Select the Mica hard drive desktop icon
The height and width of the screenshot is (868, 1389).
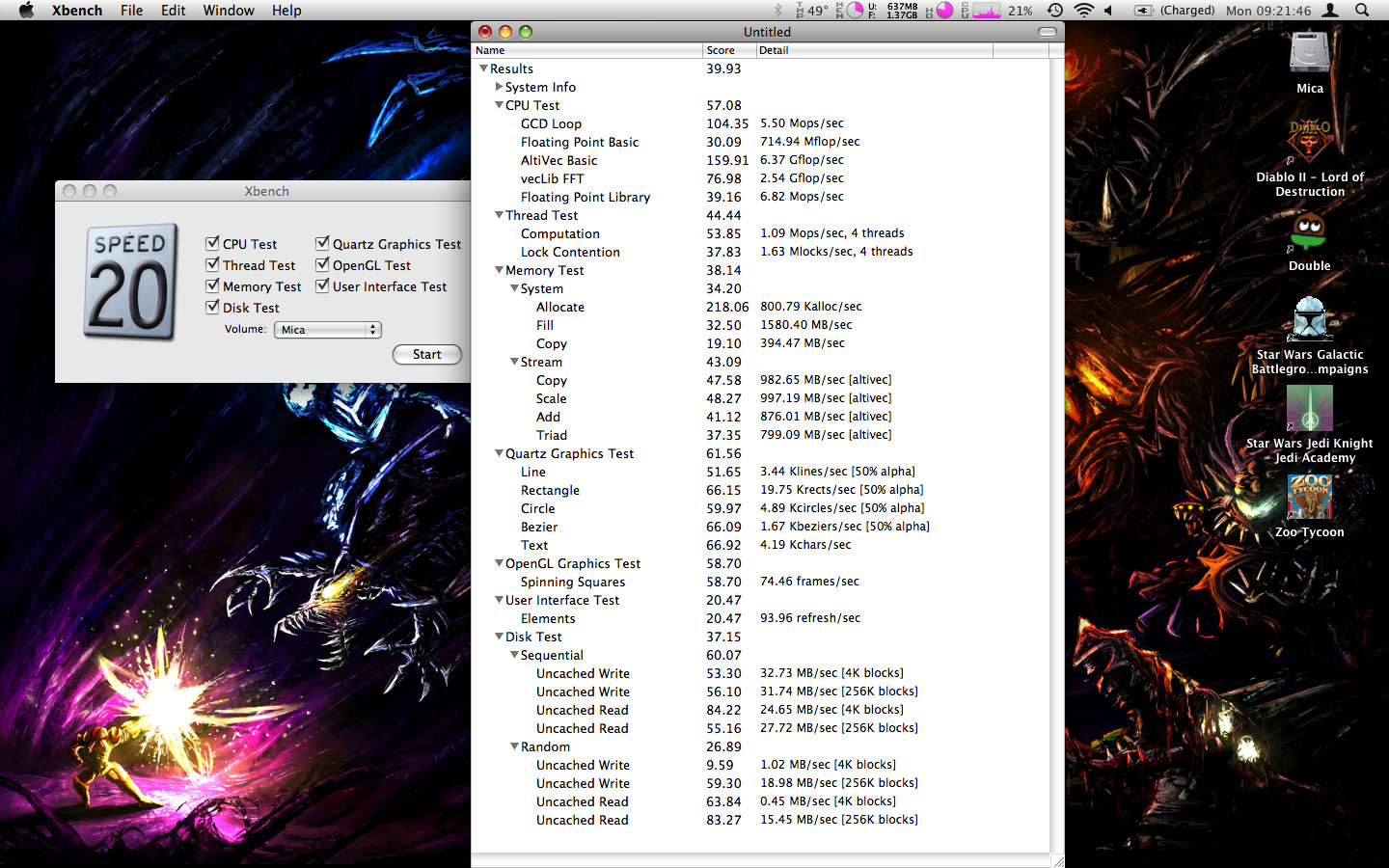tap(1310, 52)
